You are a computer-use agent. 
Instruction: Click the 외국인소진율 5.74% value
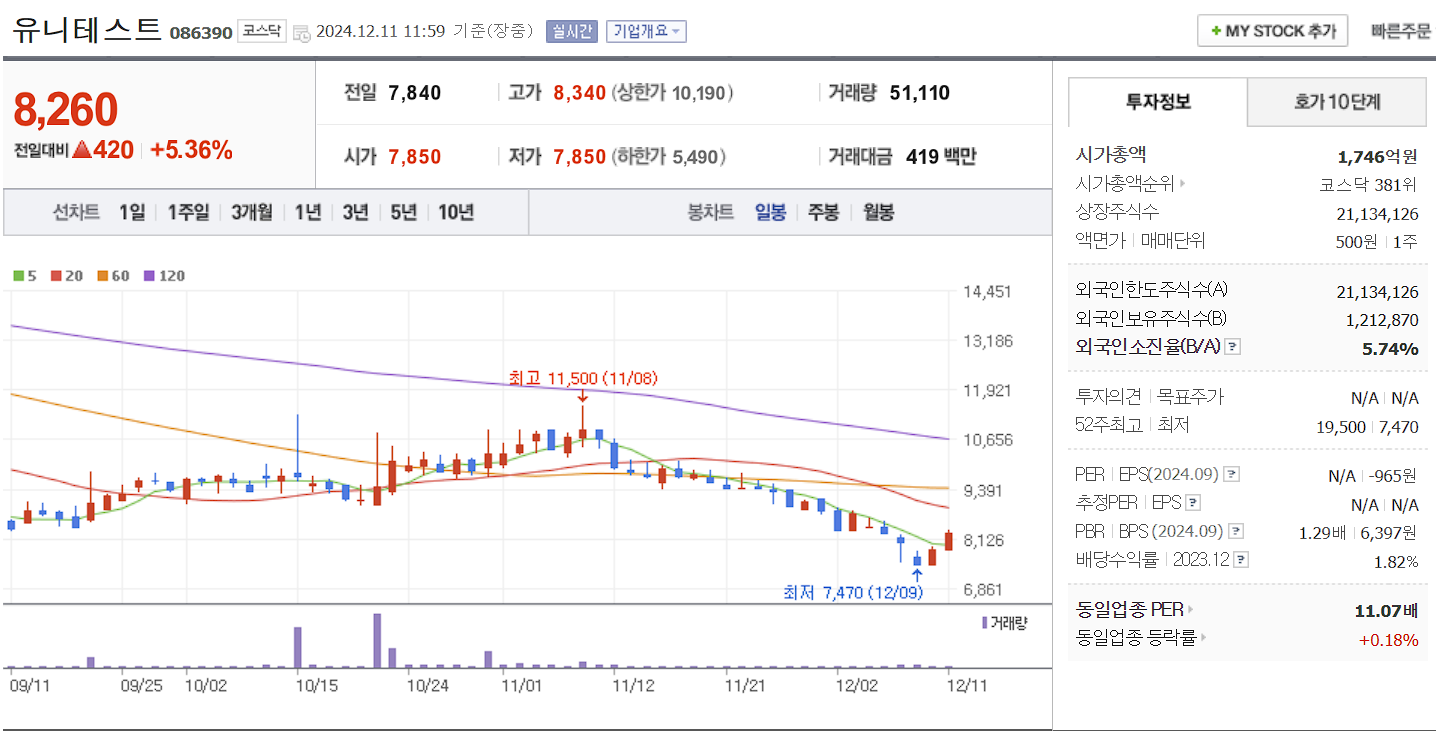(x=1390, y=348)
